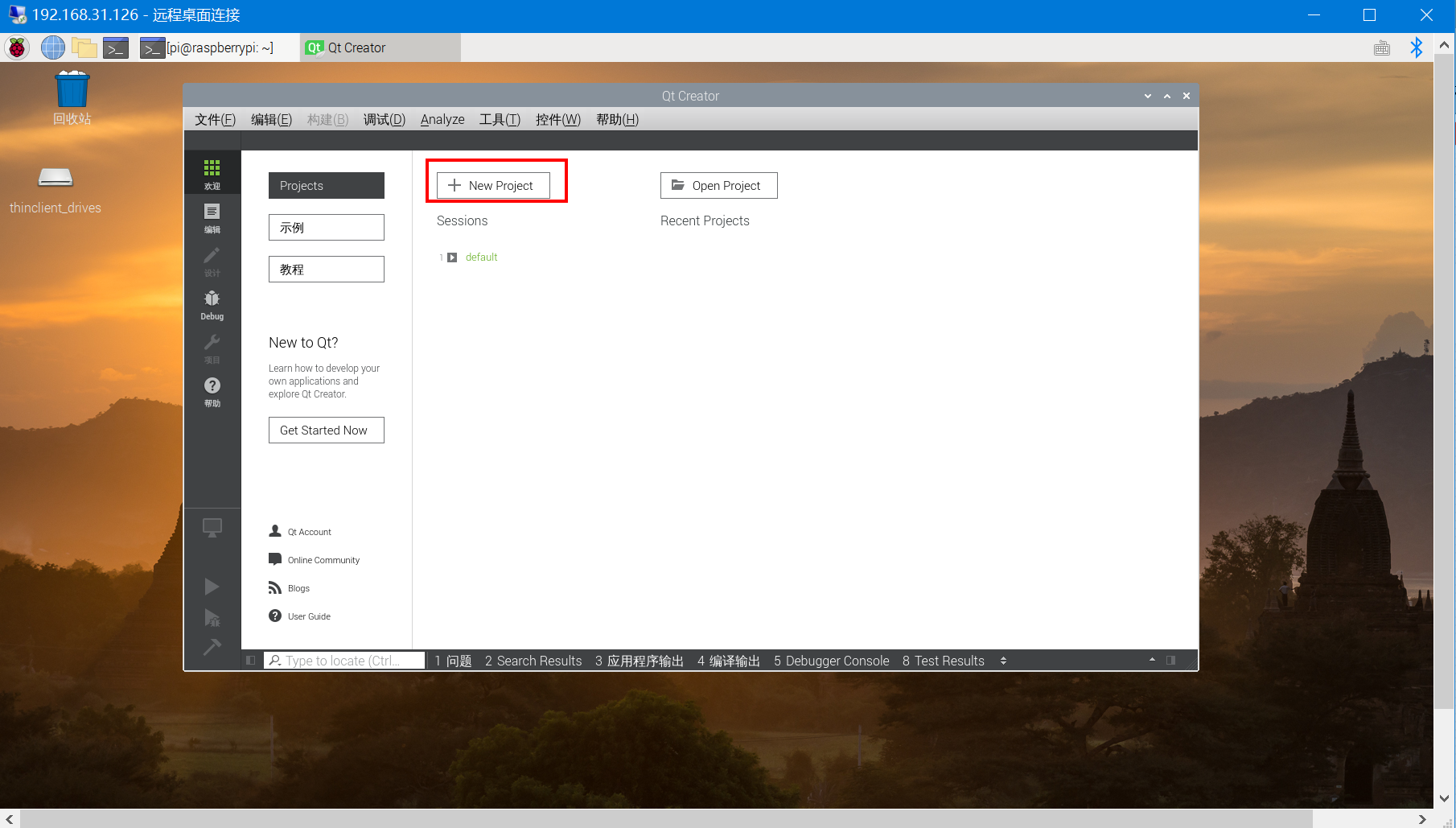Viewport: 1456px width, 828px height.
Task: Open the Qt Account link
Action: (309, 532)
